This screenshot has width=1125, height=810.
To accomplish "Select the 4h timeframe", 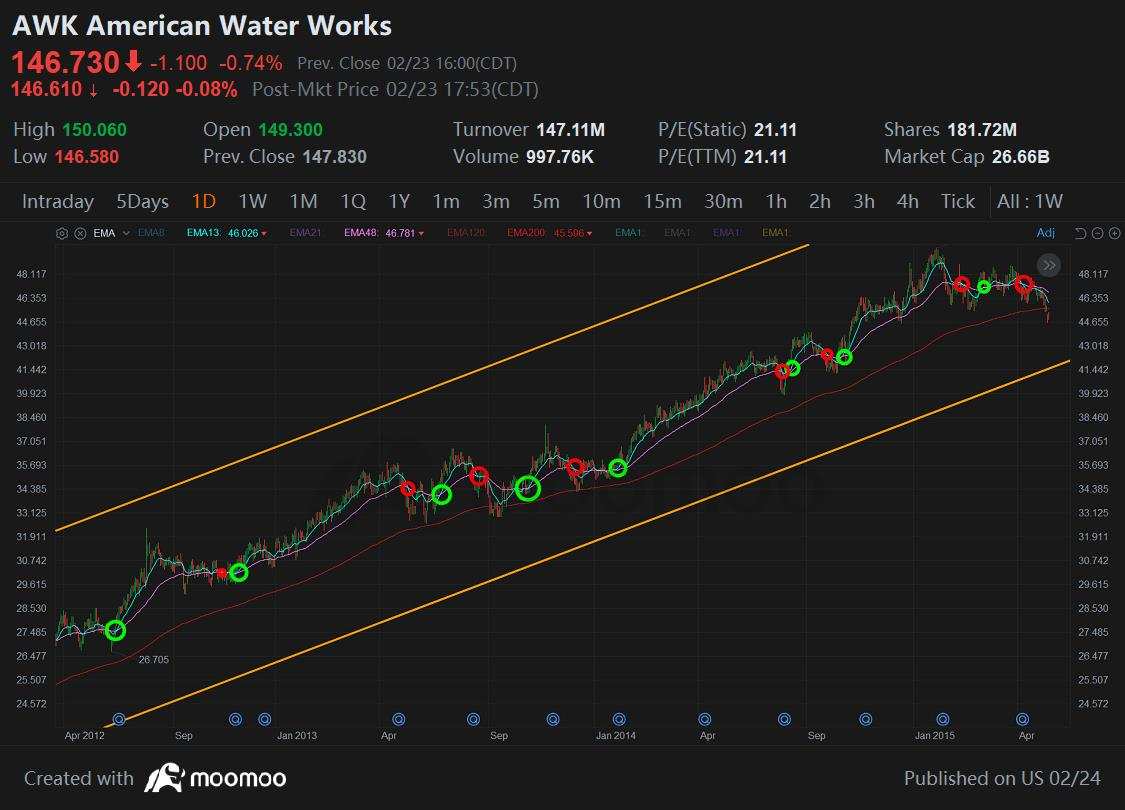I will point(908,202).
